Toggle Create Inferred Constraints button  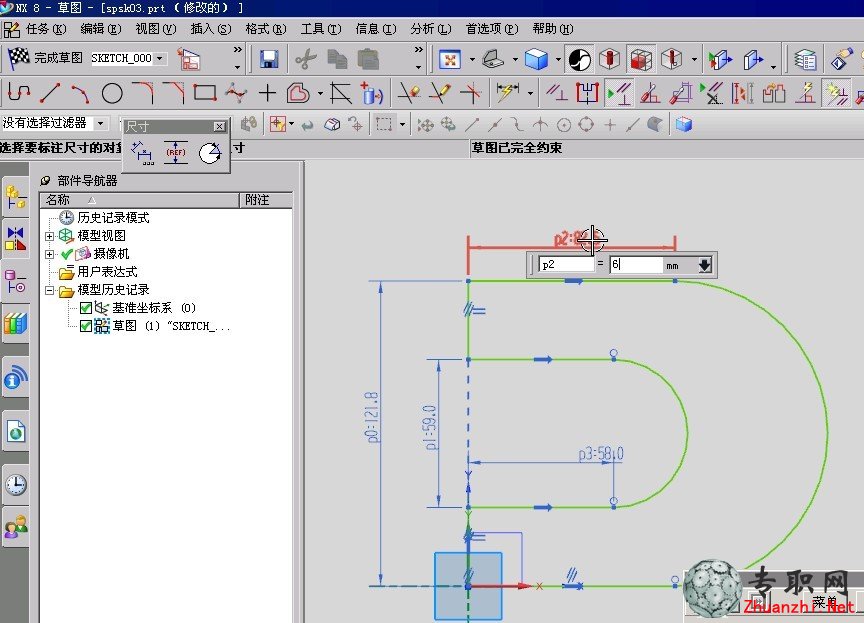pos(835,93)
